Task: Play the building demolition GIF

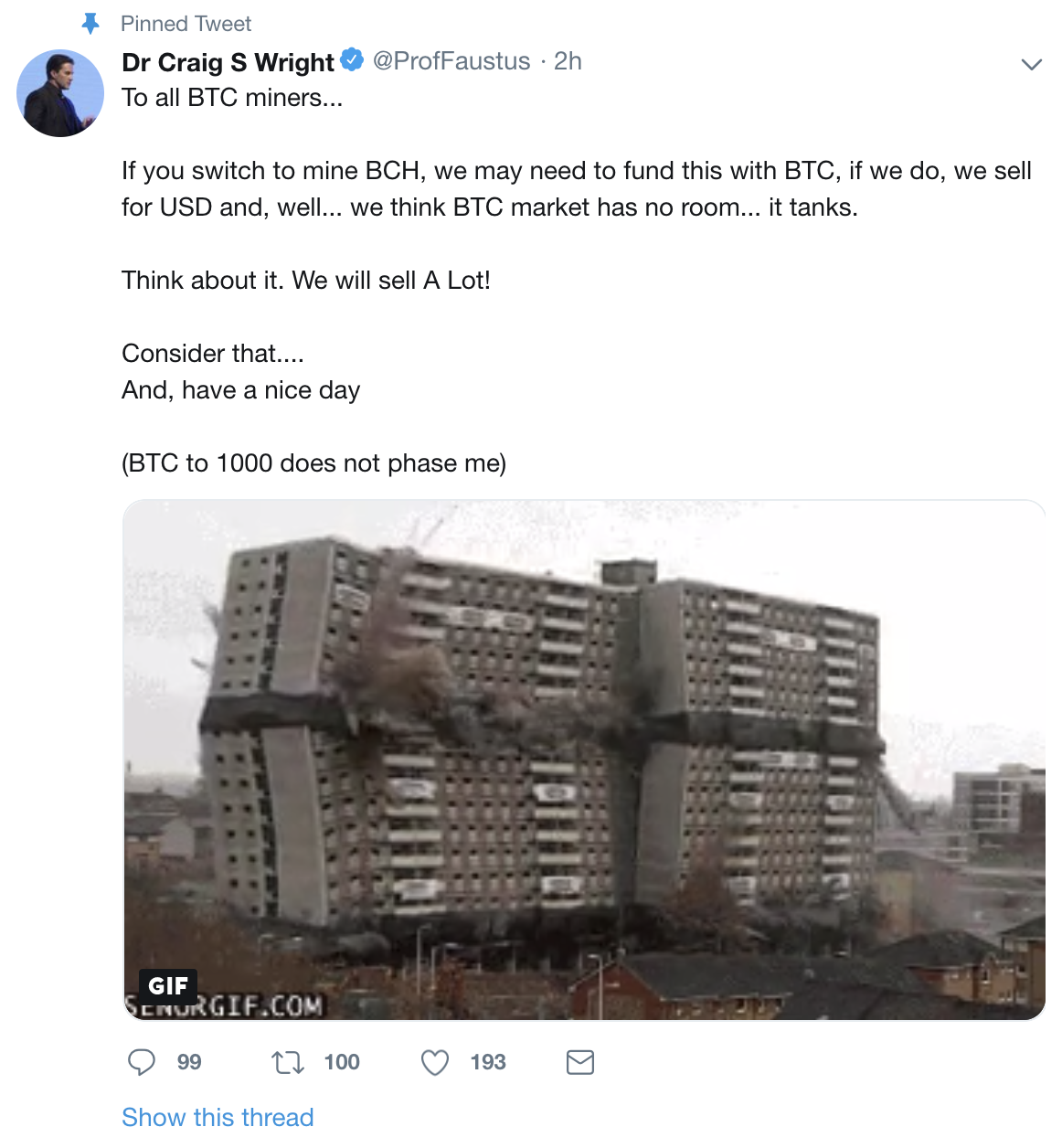Action: point(584,760)
